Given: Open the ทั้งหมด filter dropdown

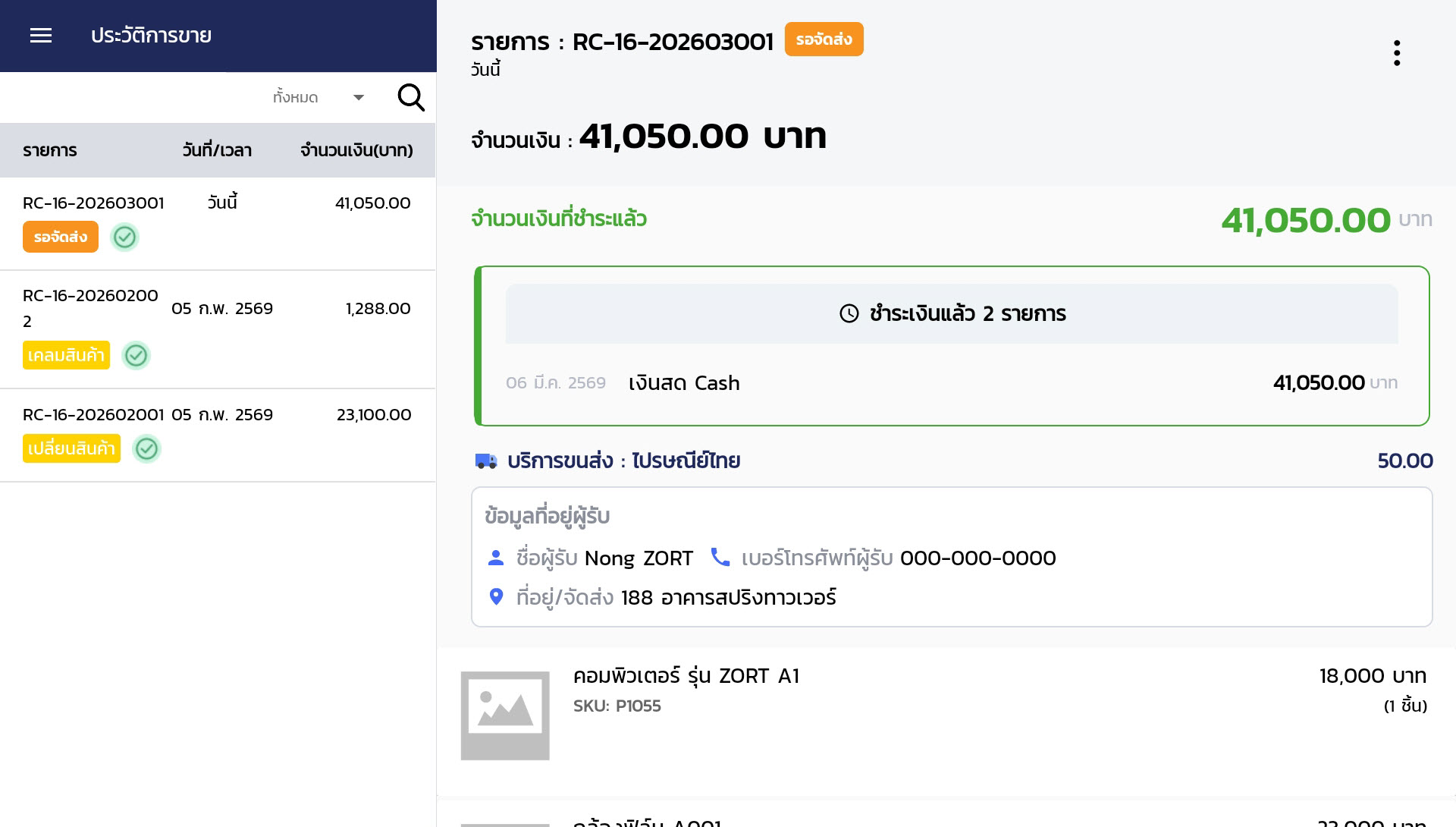Looking at the screenshot, I should [x=296, y=97].
